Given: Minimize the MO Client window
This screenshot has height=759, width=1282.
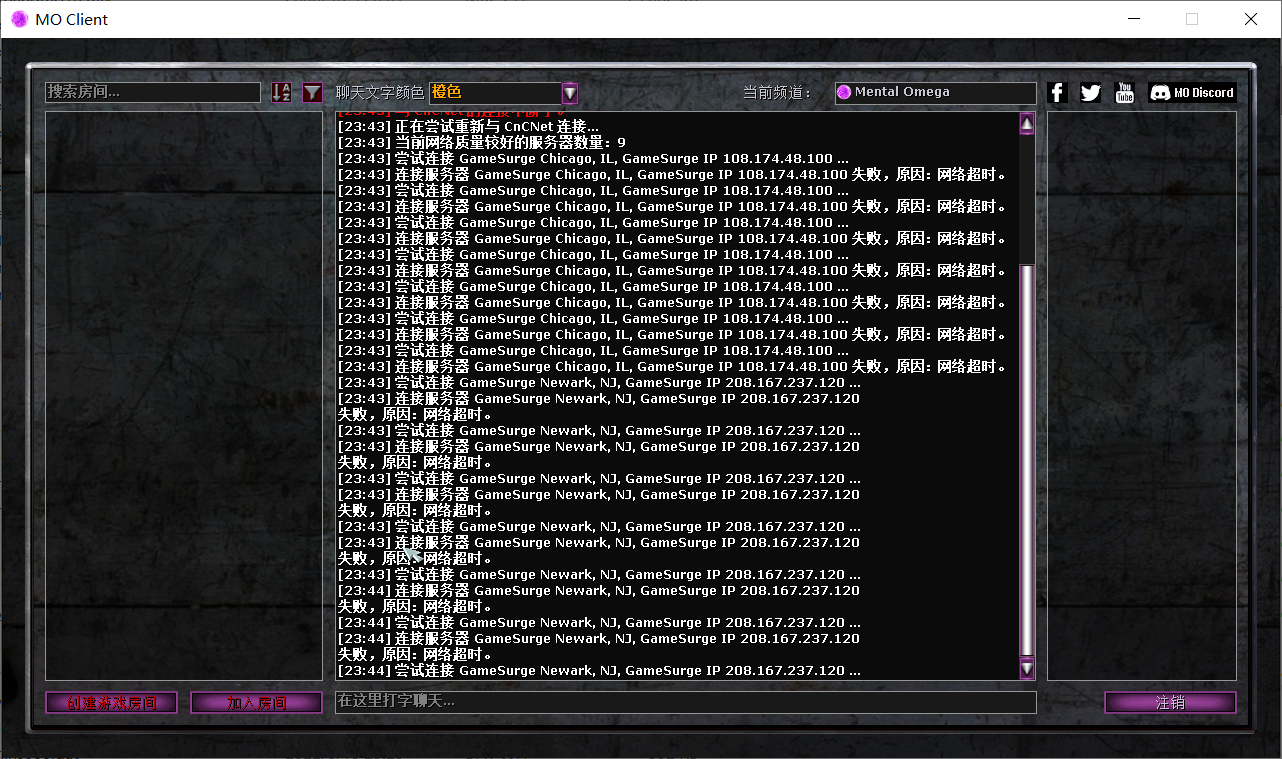Looking at the screenshot, I should pyautogui.click(x=1134, y=19).
